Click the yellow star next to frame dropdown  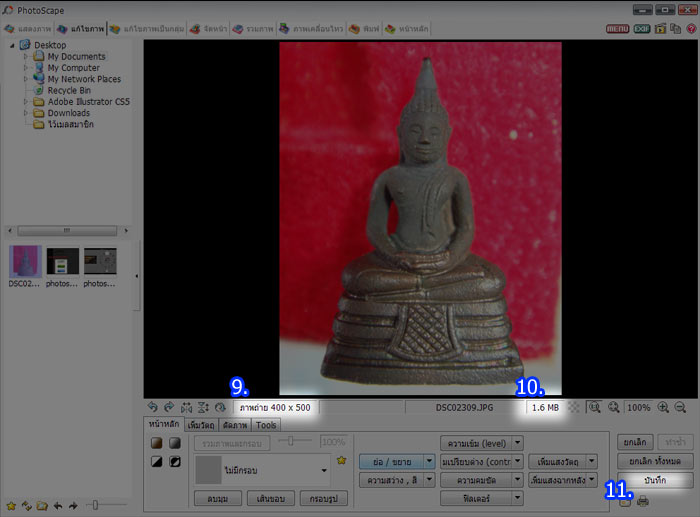(341, 461)
